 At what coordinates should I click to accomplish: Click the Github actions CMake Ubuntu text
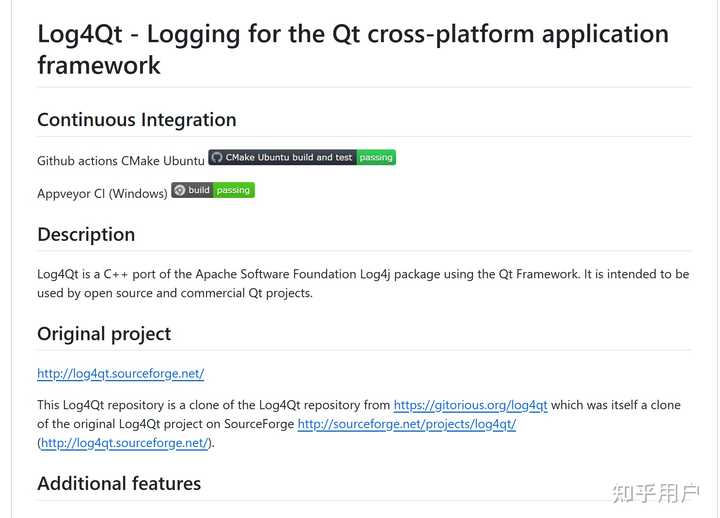coord(121,161)
